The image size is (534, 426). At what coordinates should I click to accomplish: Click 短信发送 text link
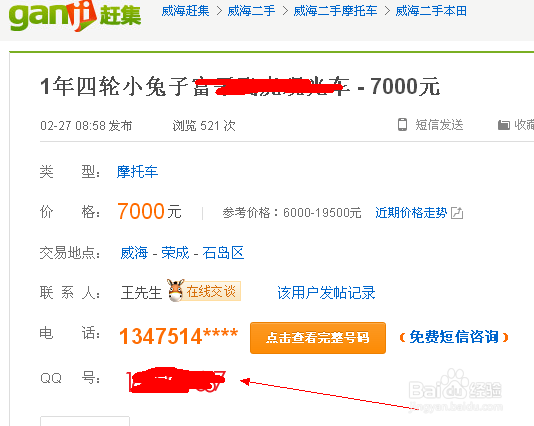click(439, 125)
